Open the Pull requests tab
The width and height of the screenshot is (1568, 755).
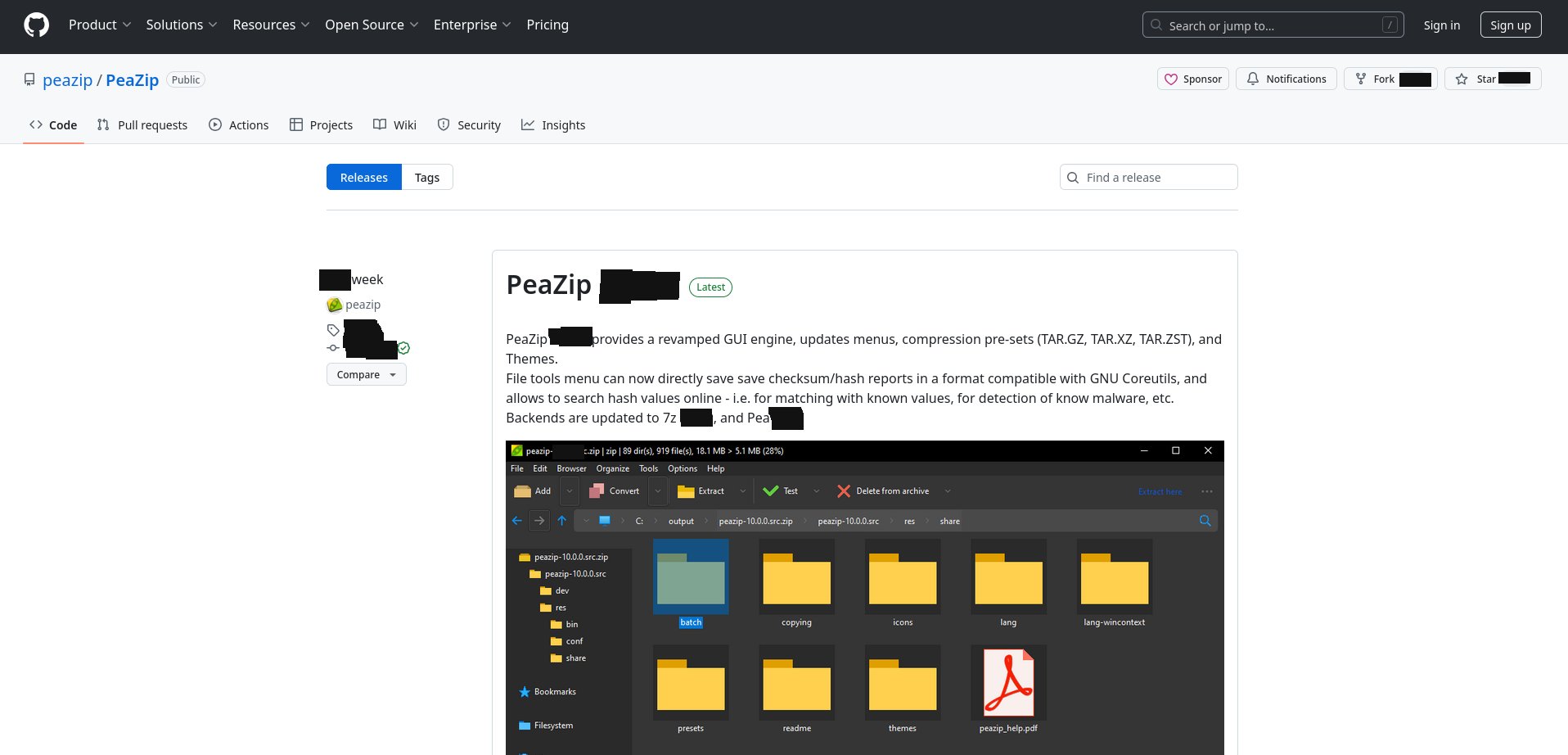142,125
